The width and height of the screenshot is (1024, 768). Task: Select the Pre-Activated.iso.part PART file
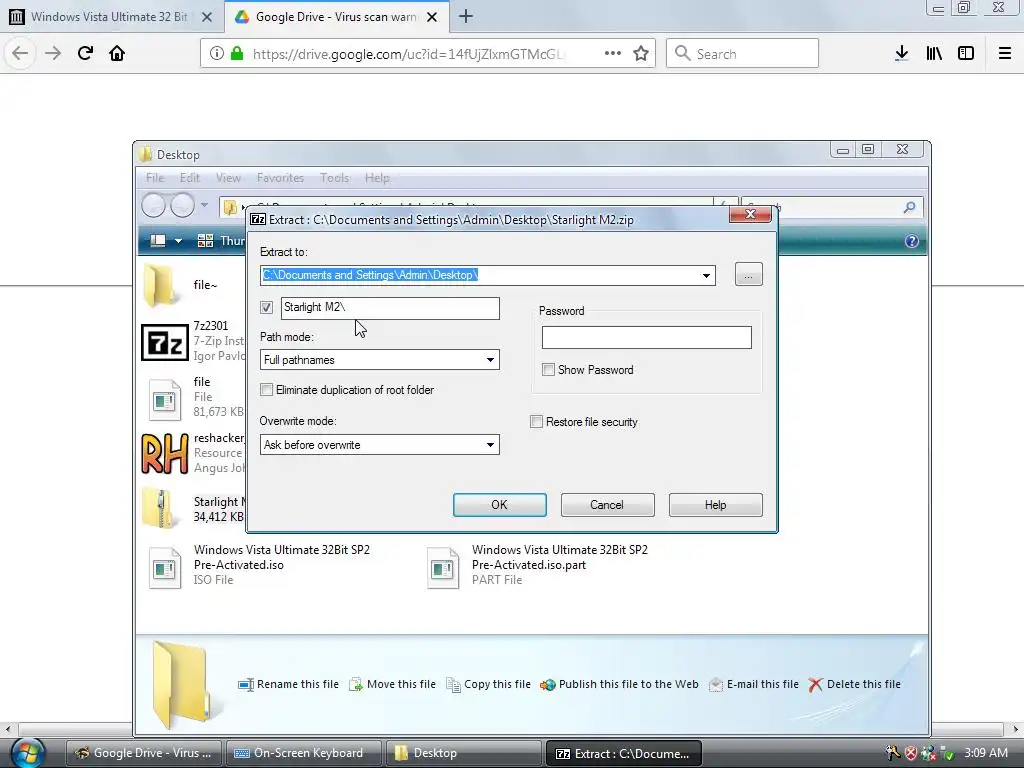tap(539, 565)
